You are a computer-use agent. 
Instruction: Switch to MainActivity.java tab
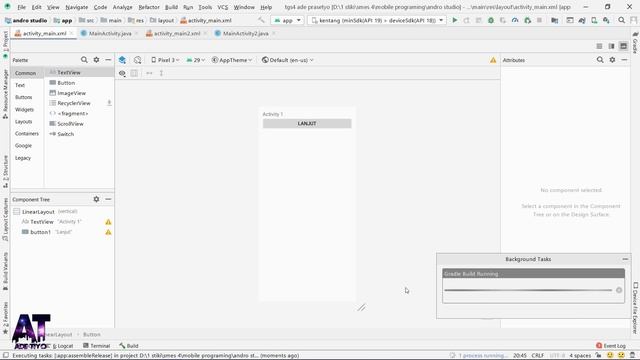pyautogui.click(x=109, y=33)
